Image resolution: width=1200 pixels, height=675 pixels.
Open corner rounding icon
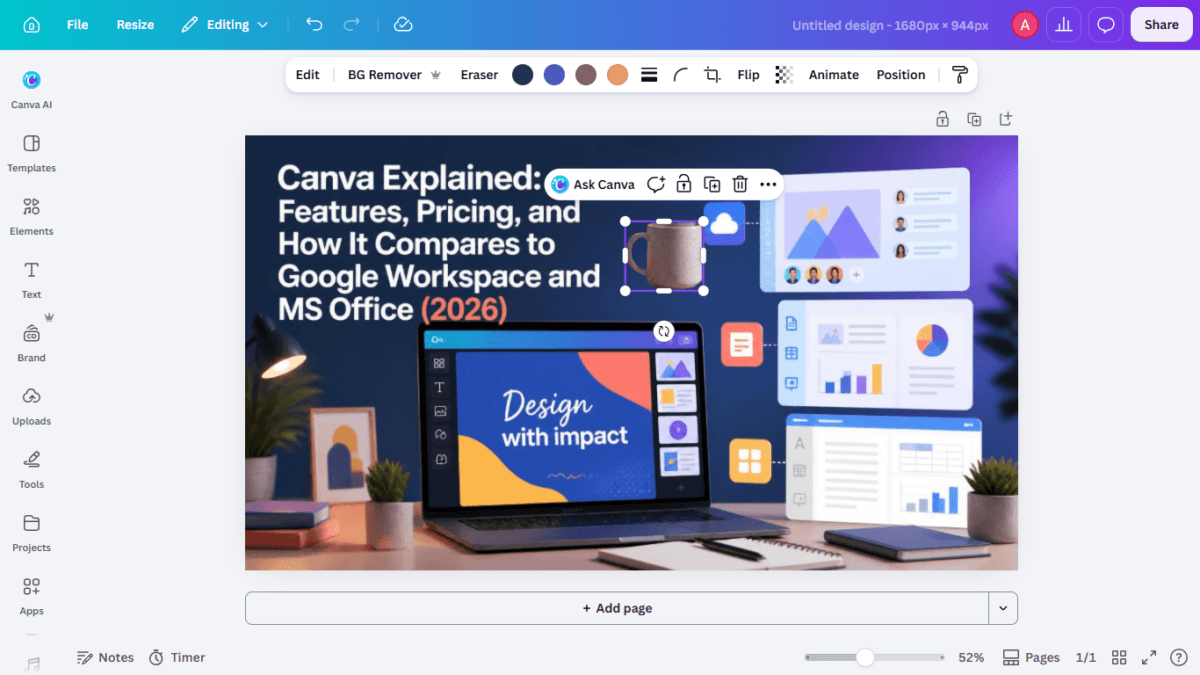tap(681, 75)
